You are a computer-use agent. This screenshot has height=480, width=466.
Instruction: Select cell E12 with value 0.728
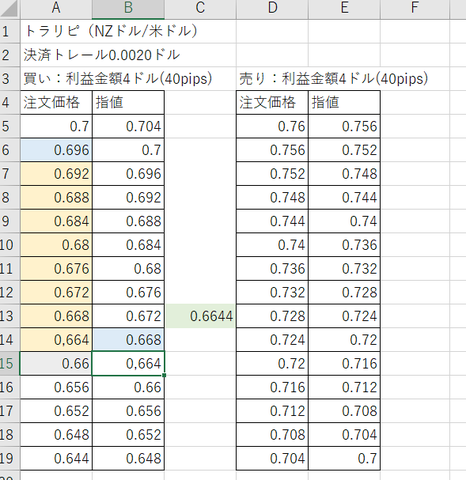(x=344, y=292)
